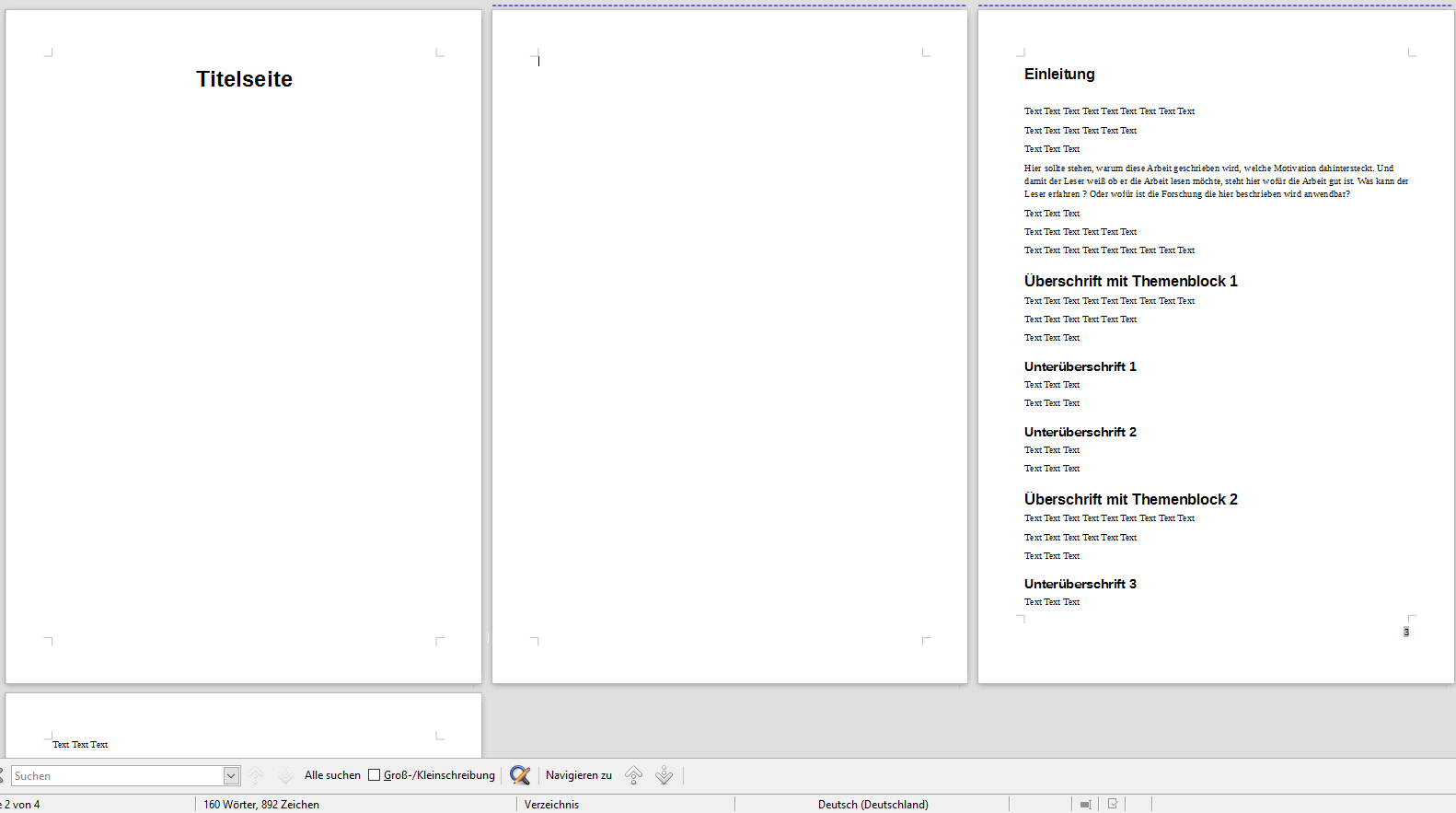Click the Navigieren zu button
Image resolution: width=1456 pixels, height=813 pixels.
tap(578, 775)
